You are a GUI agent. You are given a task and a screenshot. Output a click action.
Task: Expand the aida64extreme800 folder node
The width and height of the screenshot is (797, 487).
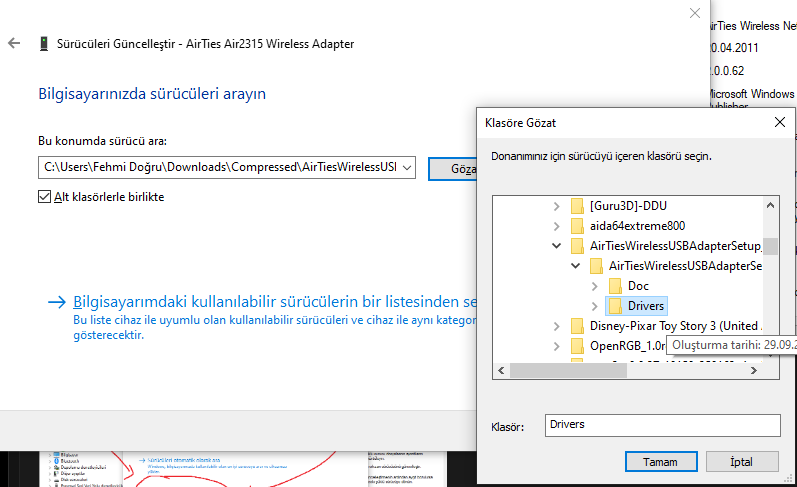tap(557, 226)
